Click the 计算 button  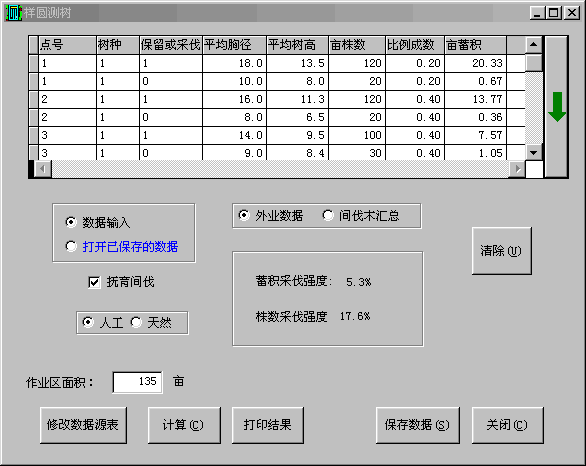point(184,425)
